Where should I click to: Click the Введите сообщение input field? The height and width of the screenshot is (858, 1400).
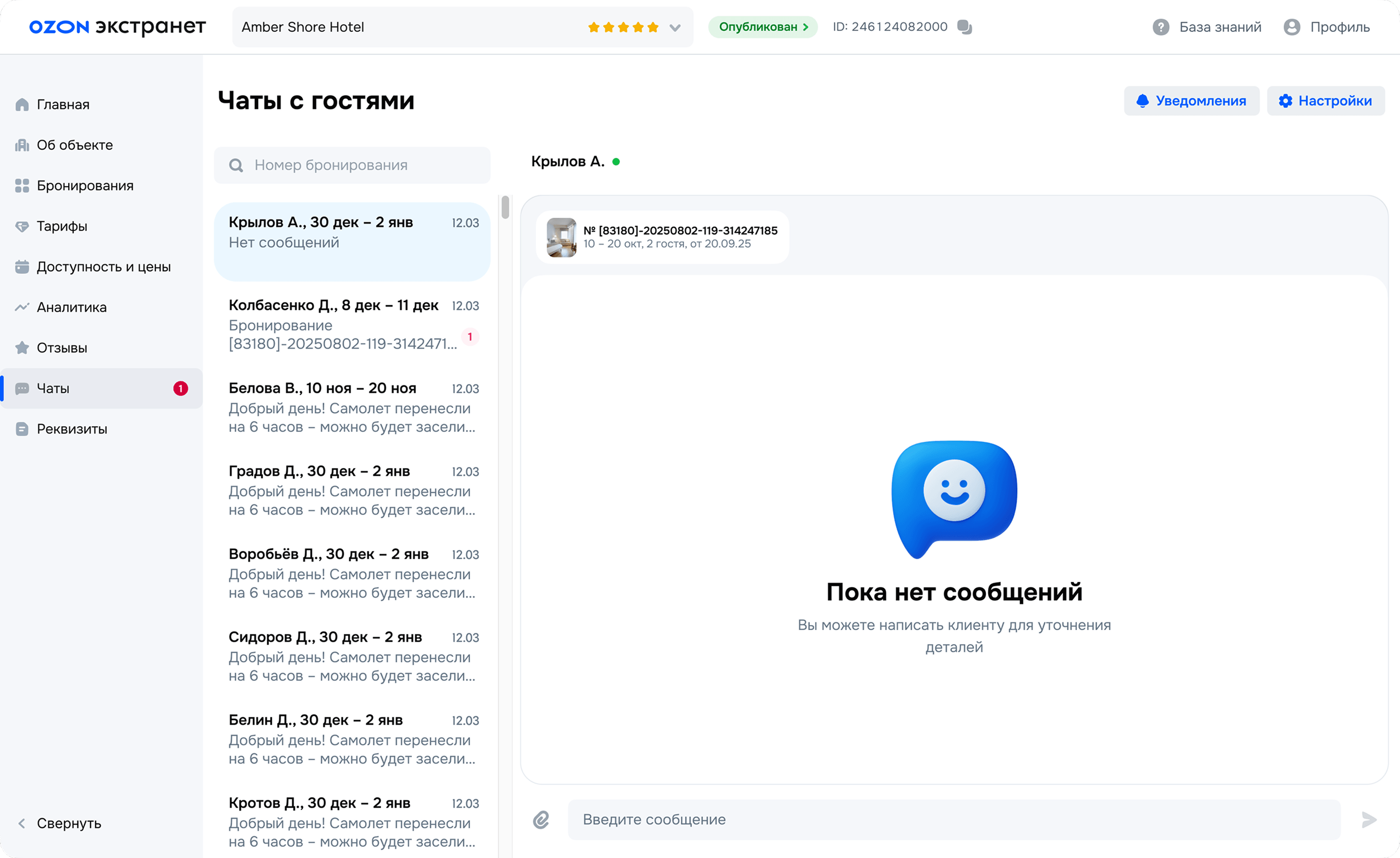tap(953, 819)
